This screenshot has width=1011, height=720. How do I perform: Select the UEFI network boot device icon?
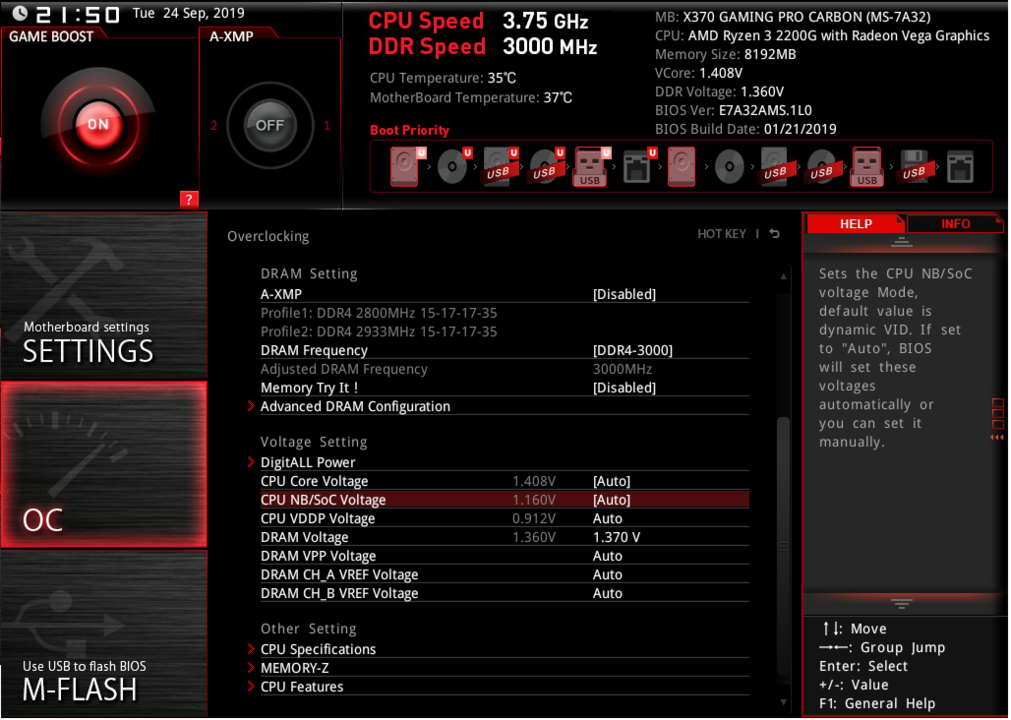coord(638,166)
